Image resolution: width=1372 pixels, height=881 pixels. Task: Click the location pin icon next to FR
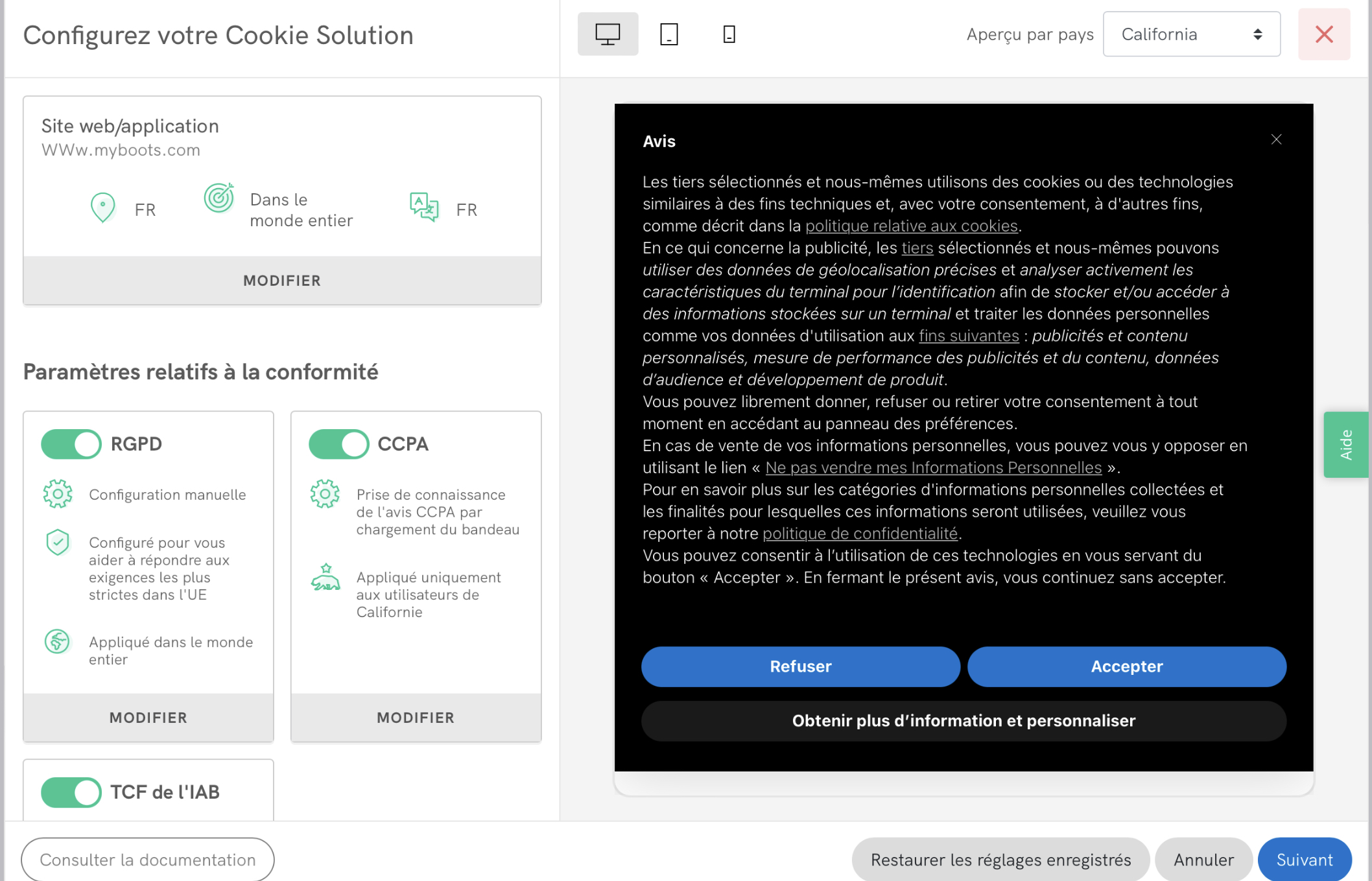pos(102,208)
